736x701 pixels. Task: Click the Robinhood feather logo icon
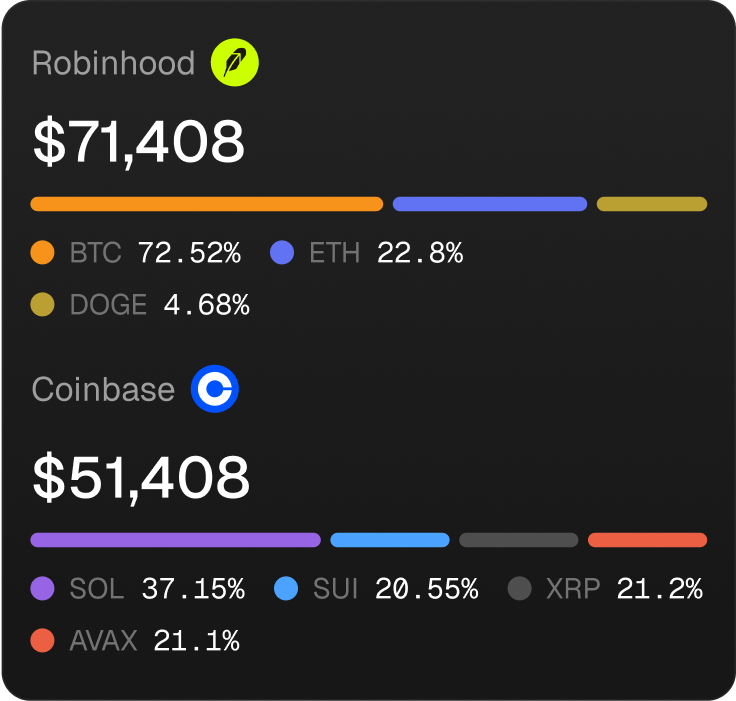(x=235, y=63)
